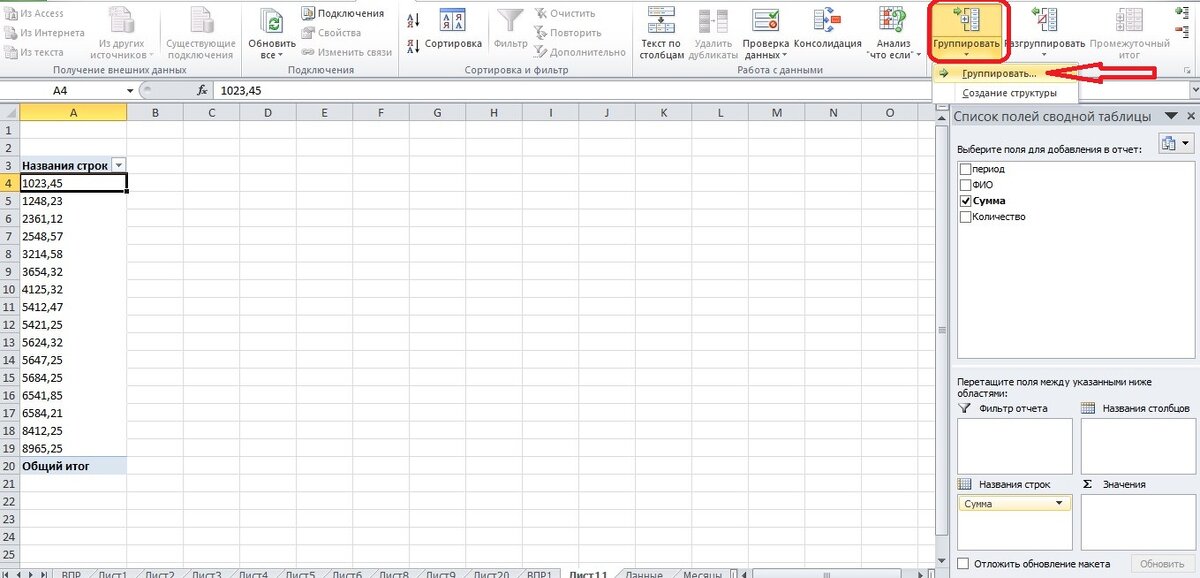Click next sheet navigation arrow
The width and height of the screenshot is (1200, 578).
click(30, 574)
